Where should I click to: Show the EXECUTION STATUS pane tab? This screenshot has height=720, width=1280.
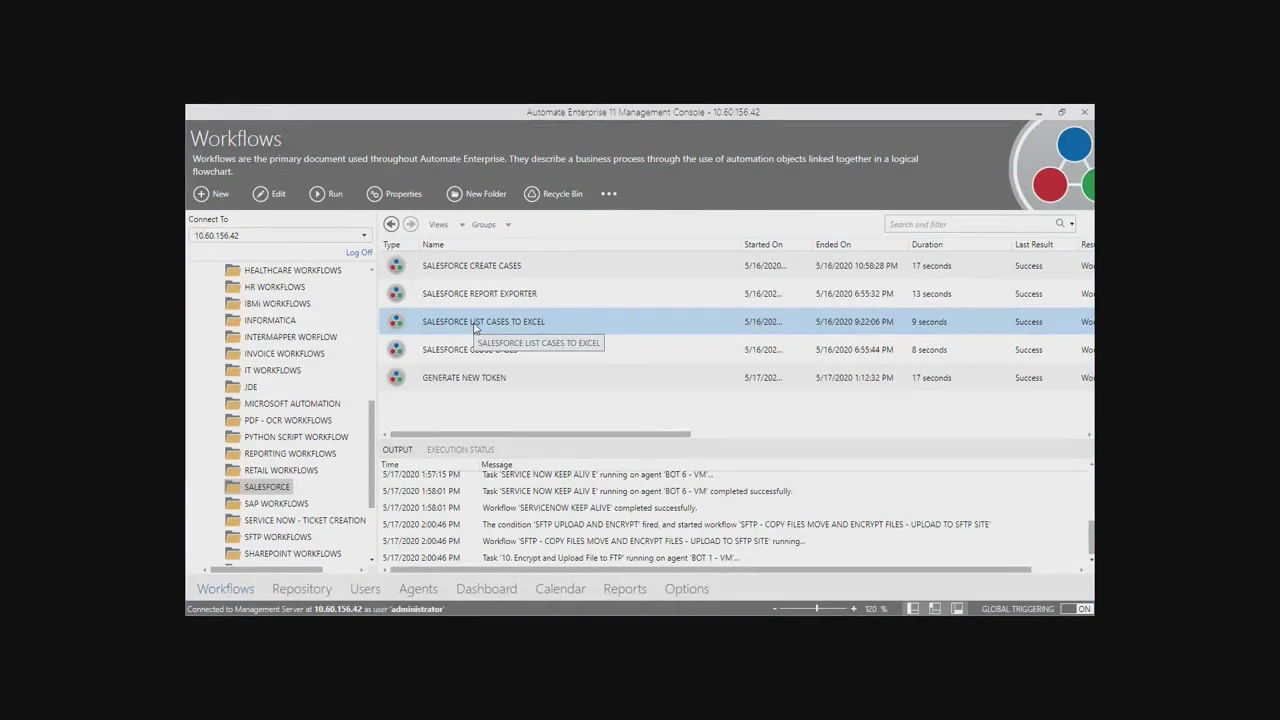[461, 450]
